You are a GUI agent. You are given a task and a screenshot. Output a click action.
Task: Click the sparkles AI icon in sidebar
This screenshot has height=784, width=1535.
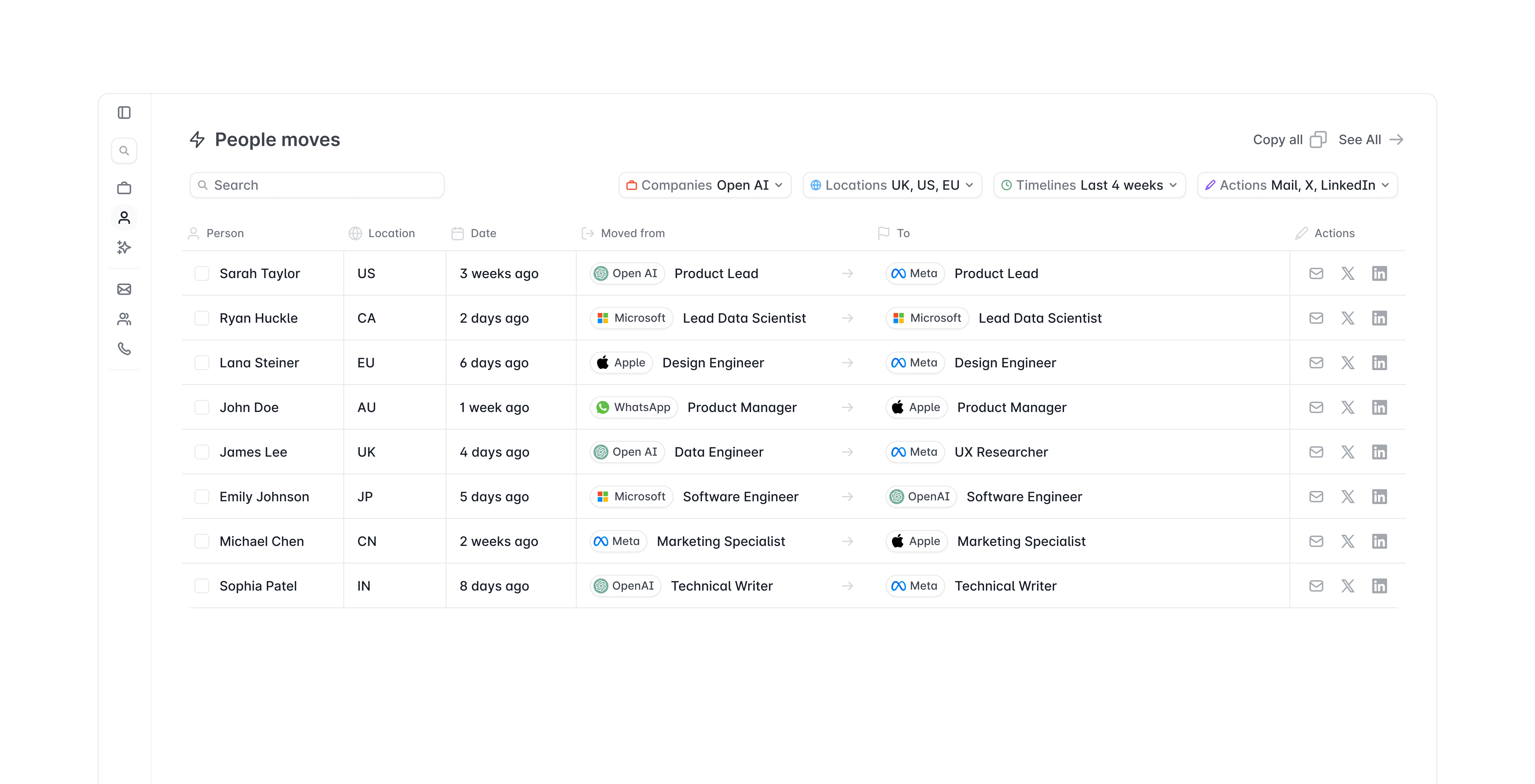[124, 247]
